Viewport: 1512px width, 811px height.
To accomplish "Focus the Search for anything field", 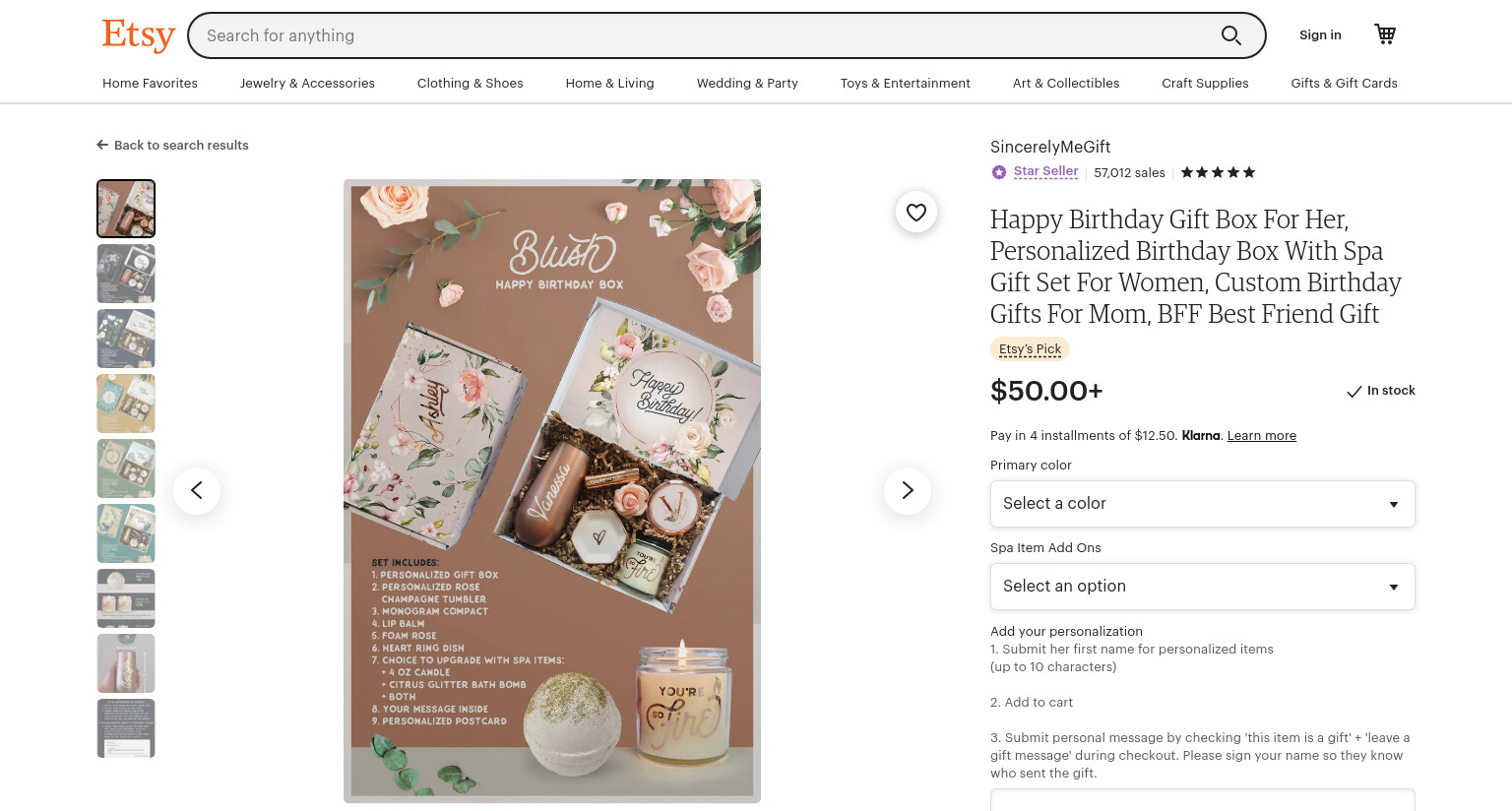I will (704, 35).
